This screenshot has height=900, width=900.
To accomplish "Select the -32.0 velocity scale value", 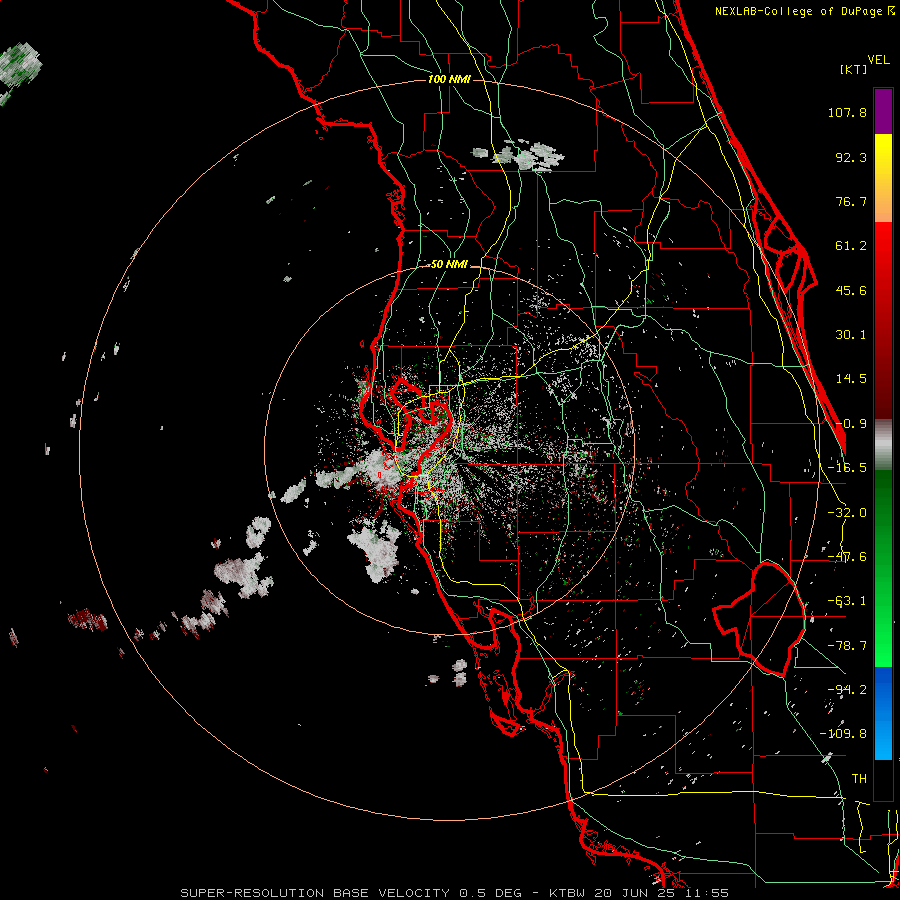I will (x=847, y=513).
